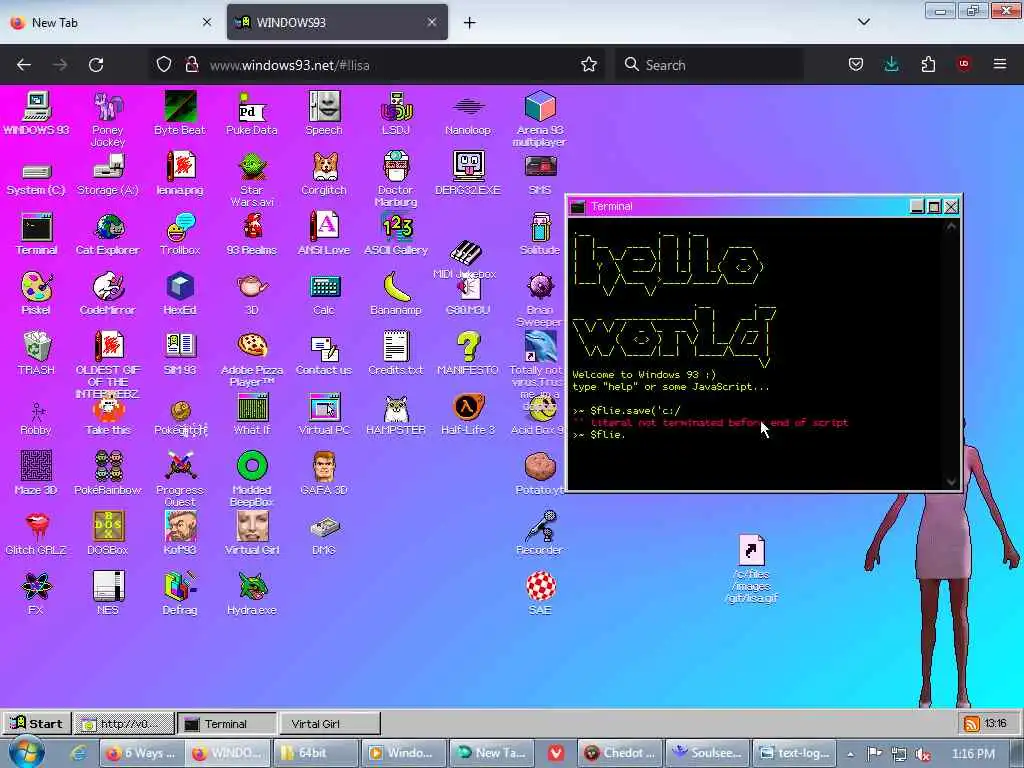List all tabs dropdown arrow
Image resolution: width=1024 pixels, height=768 pixels.
click(864, 22)
